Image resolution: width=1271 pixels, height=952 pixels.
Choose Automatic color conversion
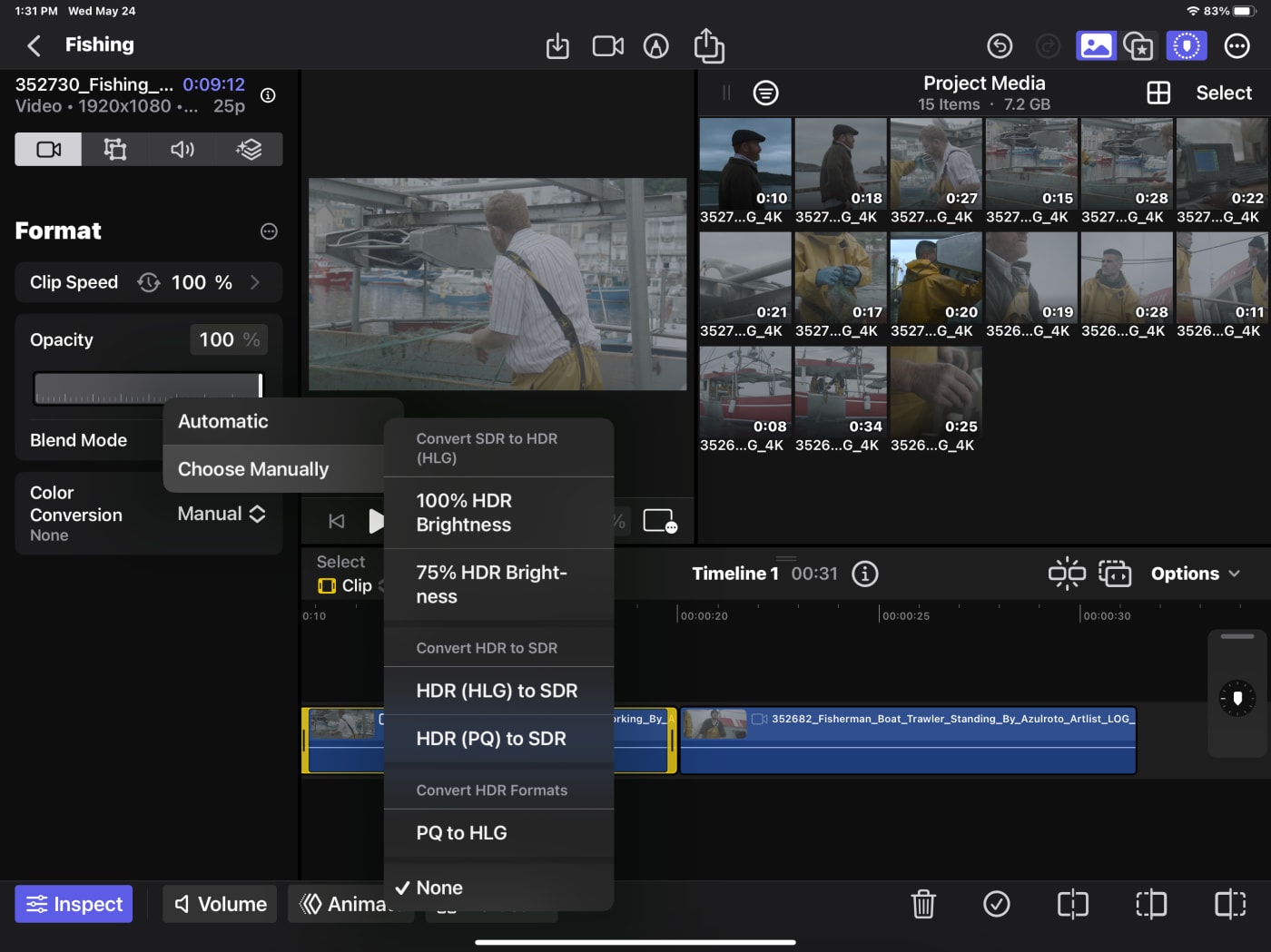click(x=273, y=421)
